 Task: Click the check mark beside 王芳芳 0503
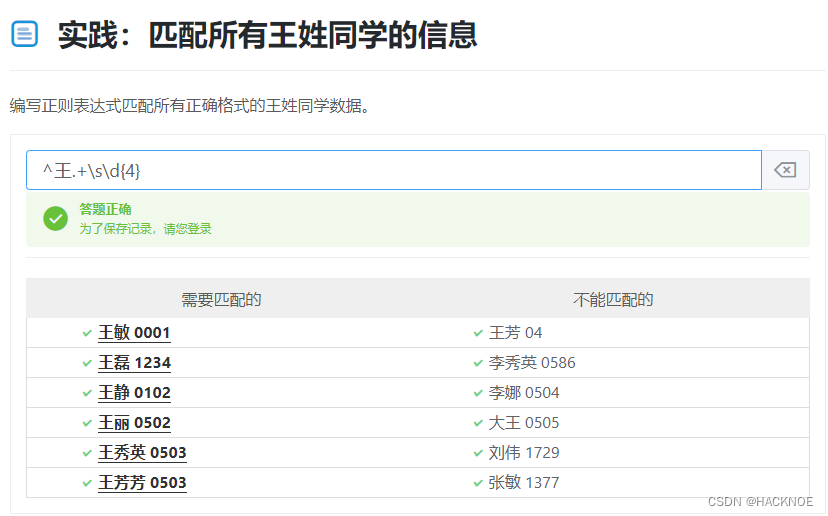(x=87, y=483)
